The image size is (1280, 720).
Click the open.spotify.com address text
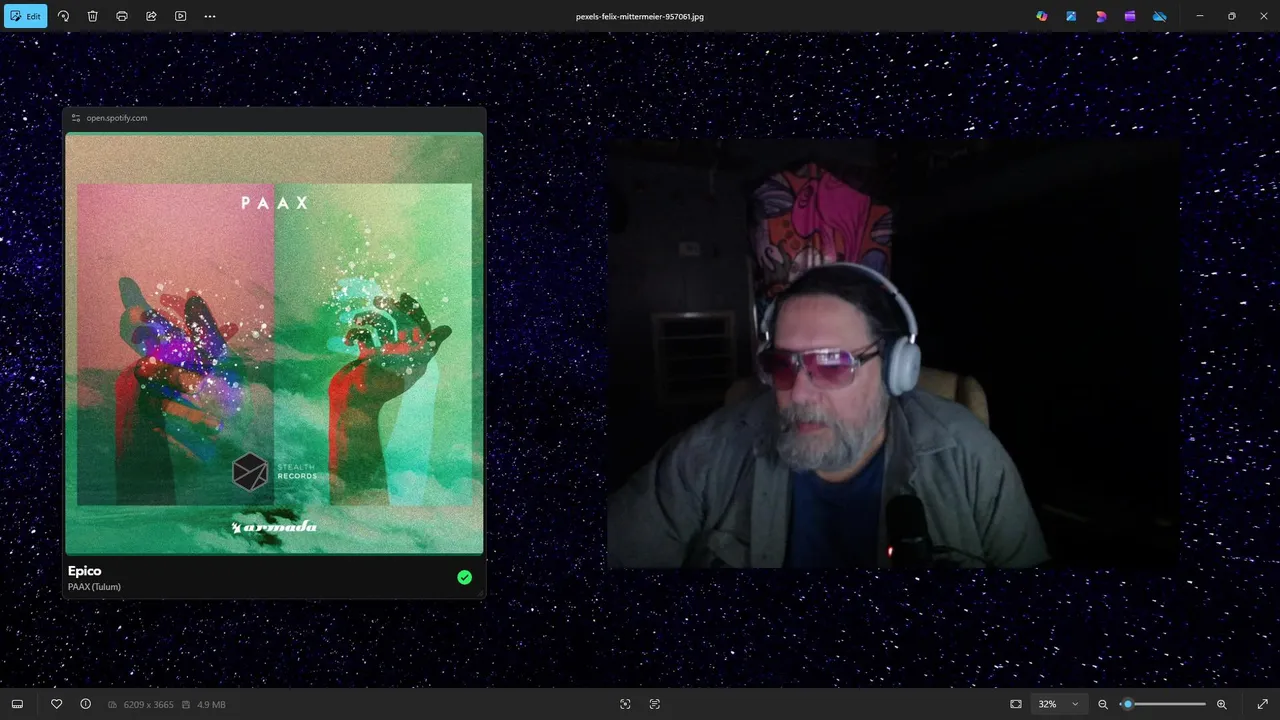[117, 118]
